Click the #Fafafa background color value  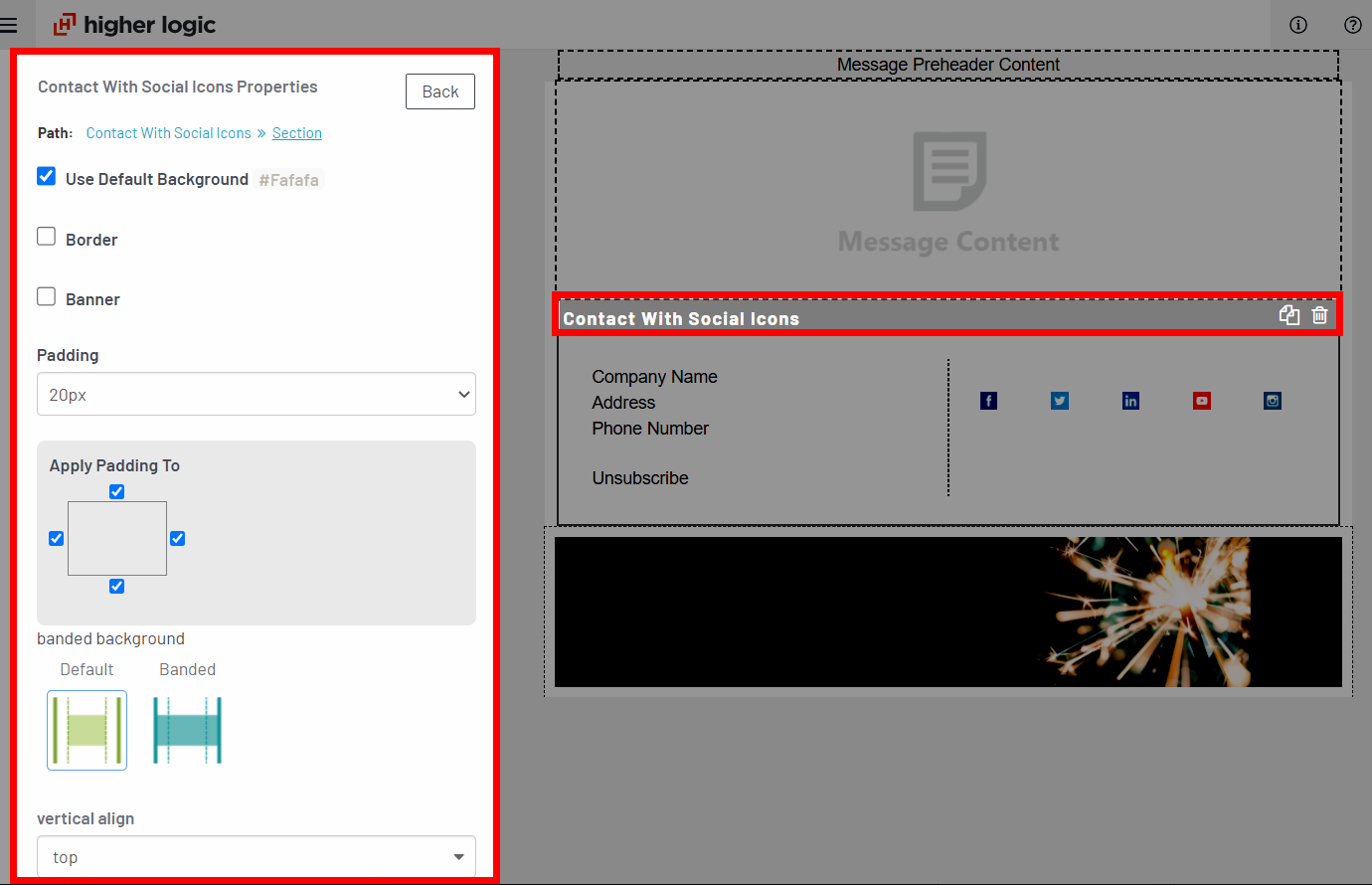coord(288,180)
